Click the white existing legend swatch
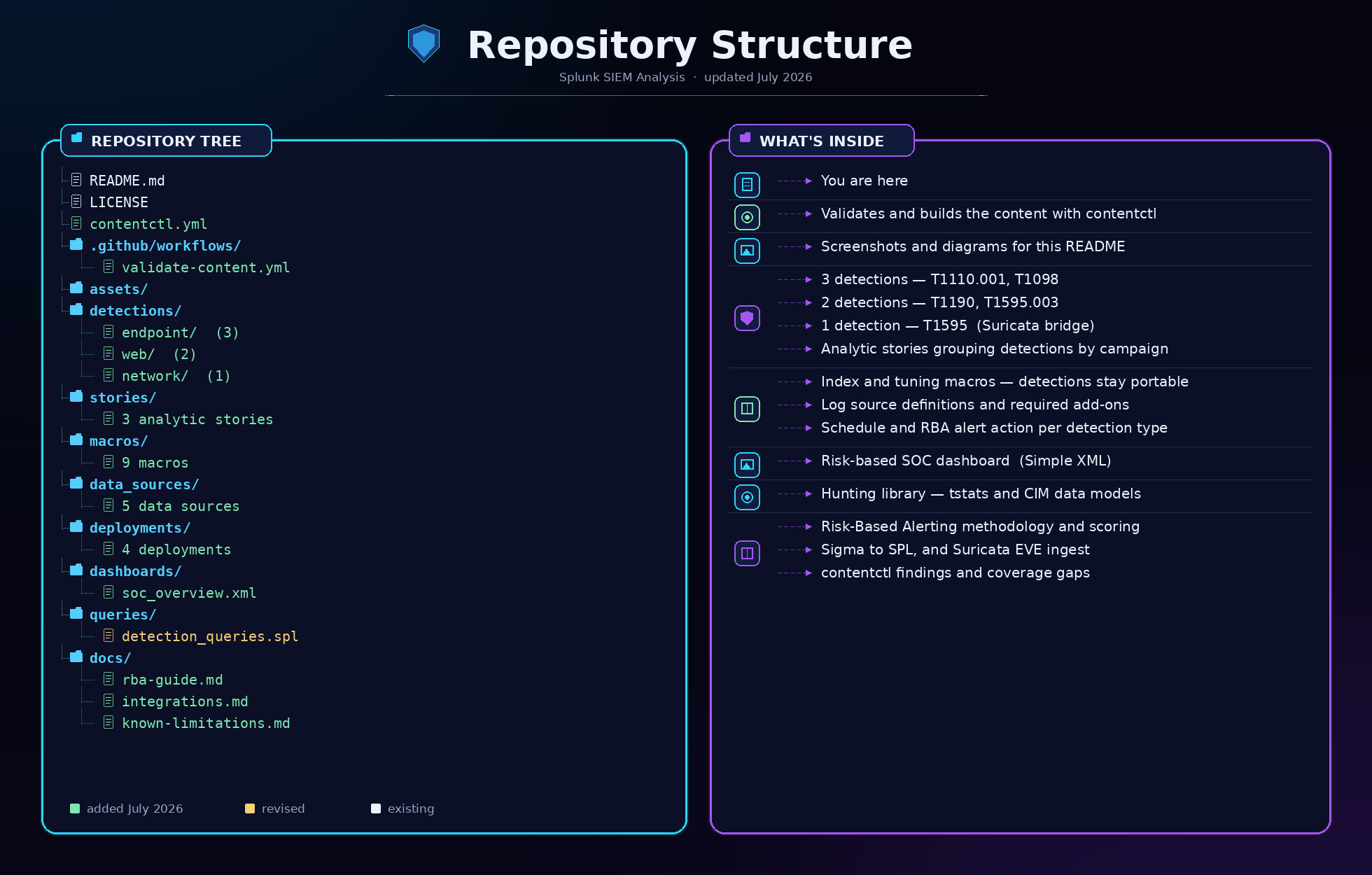Screen dimensions: 1372x875 coord(376,808)
